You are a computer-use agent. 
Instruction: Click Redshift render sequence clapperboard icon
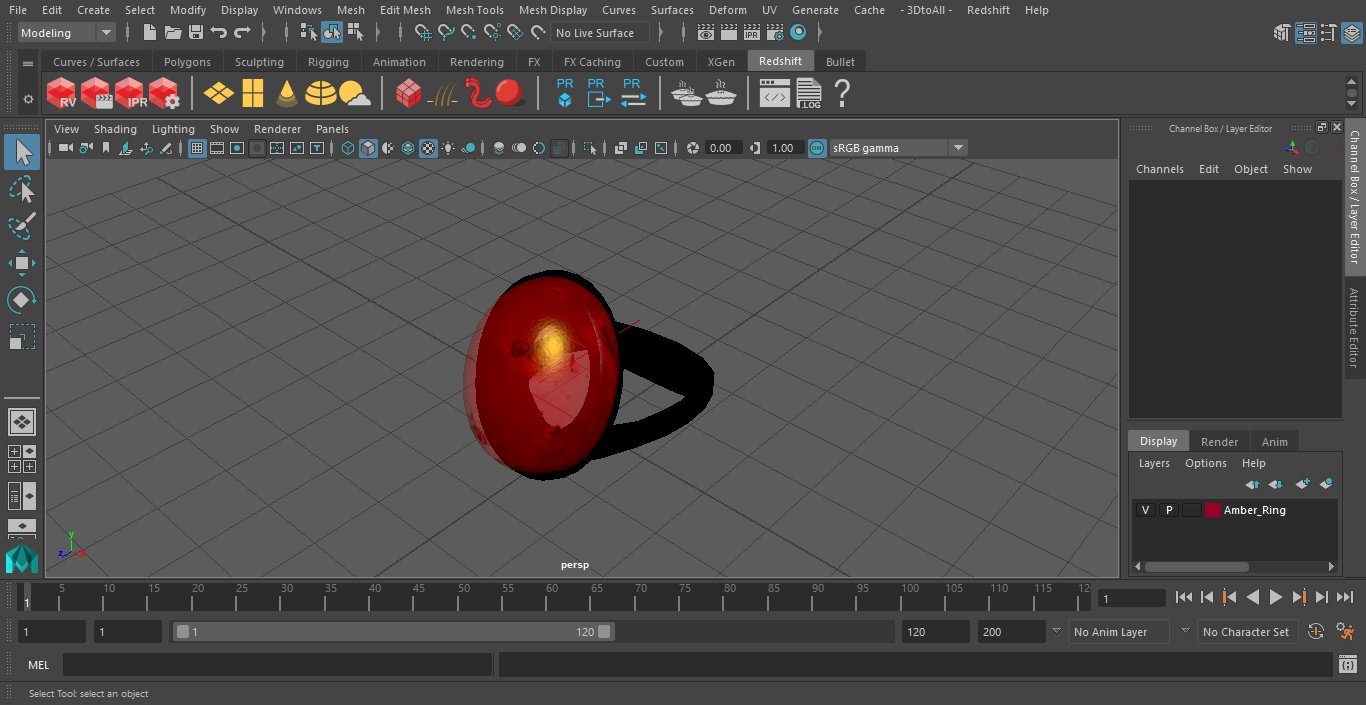pyautogui.click(x=96, y=93)
